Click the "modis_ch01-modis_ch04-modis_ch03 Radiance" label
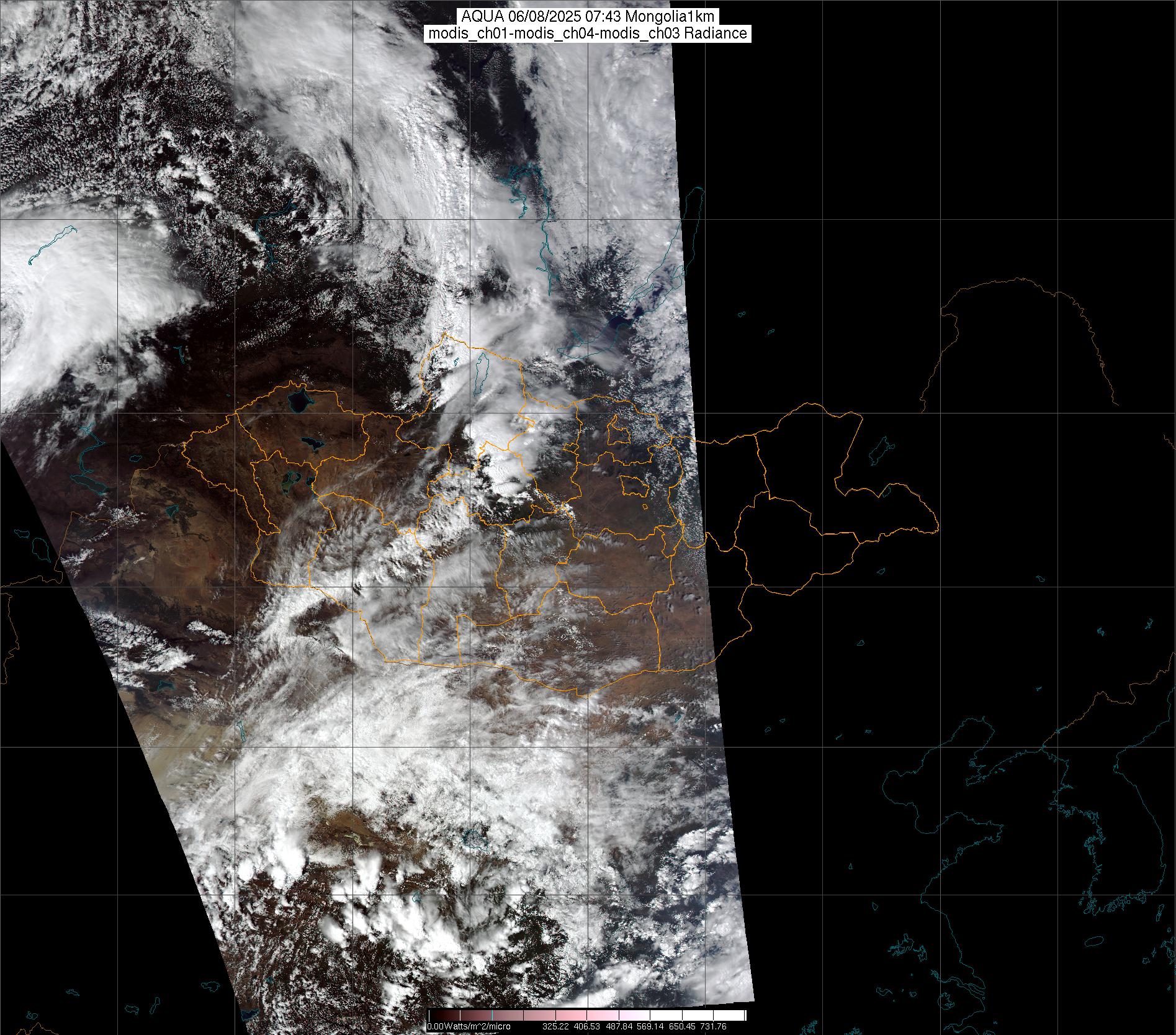This screenshot has height=1035, width=1176. point(588,34)
